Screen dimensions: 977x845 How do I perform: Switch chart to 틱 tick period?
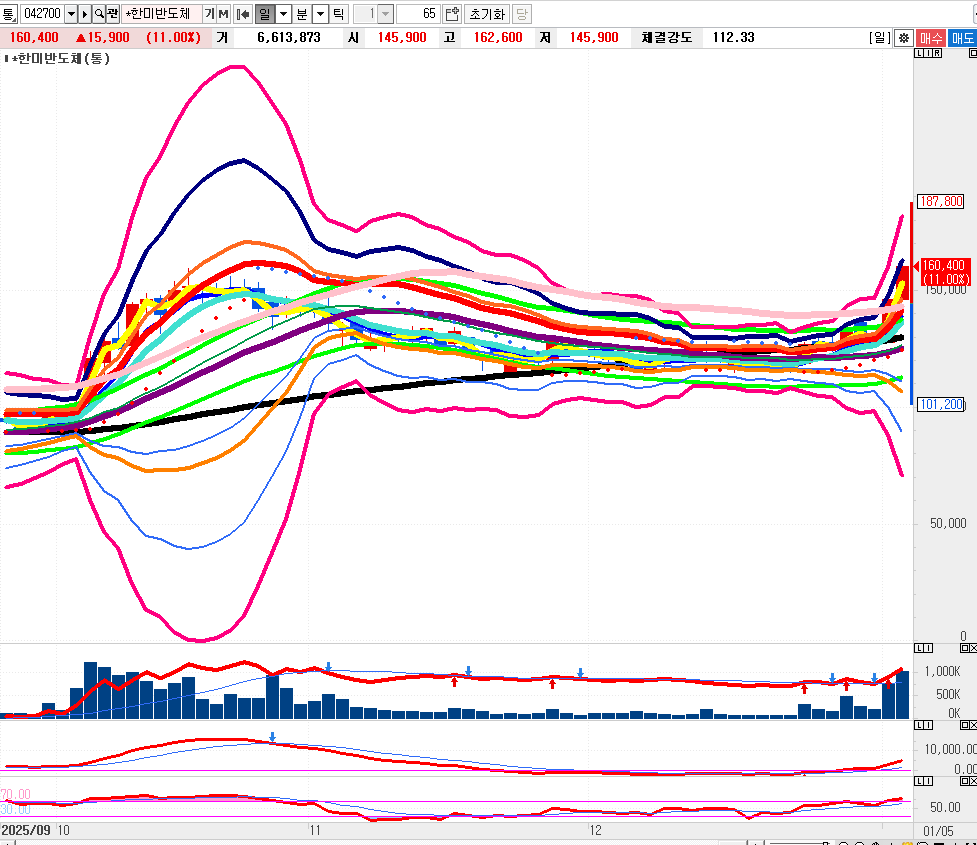(x=338, y=14)
